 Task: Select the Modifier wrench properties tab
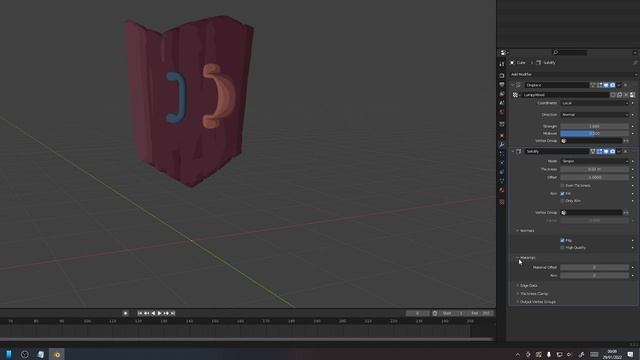[502, 144]
